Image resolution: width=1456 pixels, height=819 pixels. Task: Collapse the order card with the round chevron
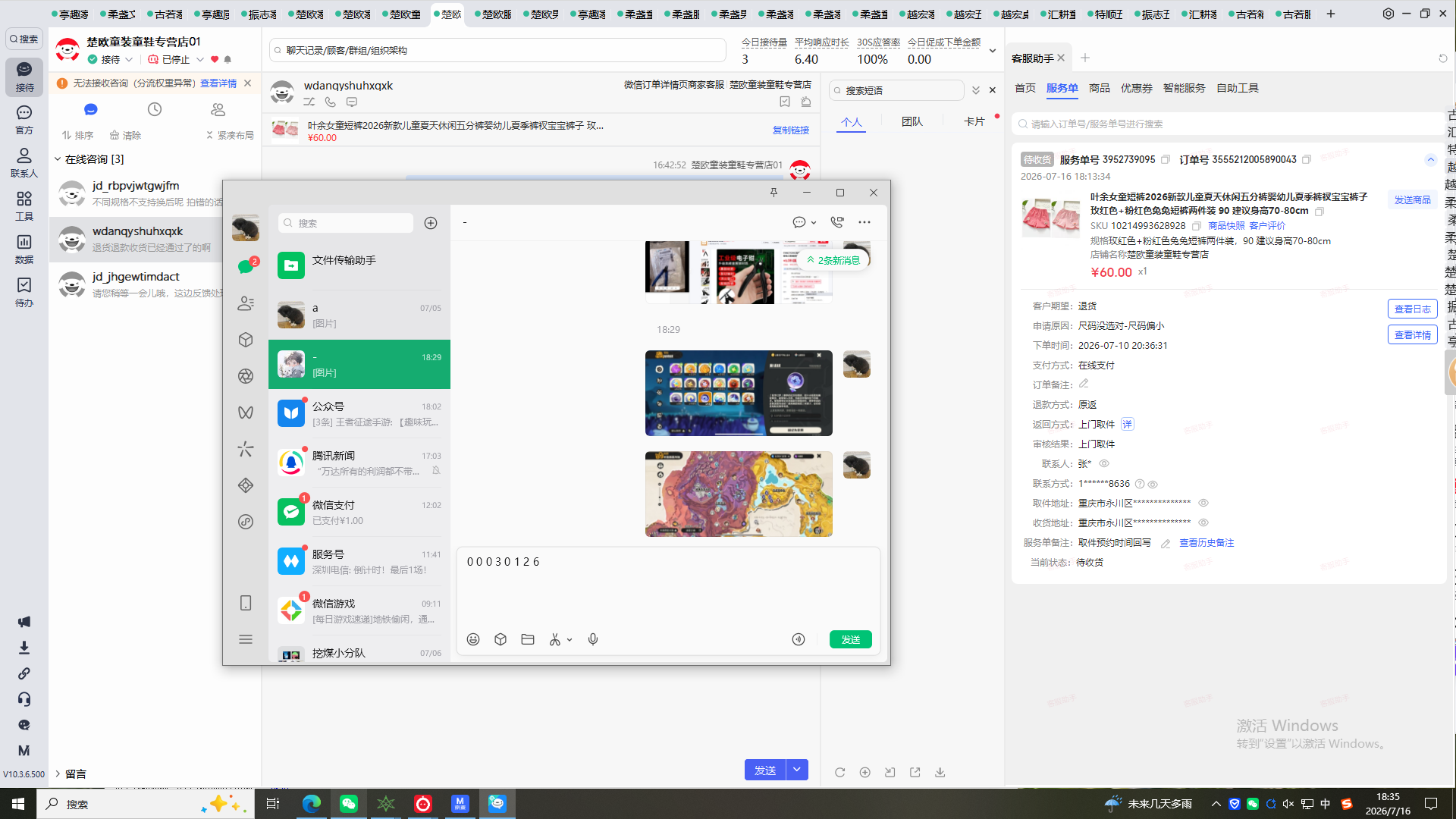1430,159
